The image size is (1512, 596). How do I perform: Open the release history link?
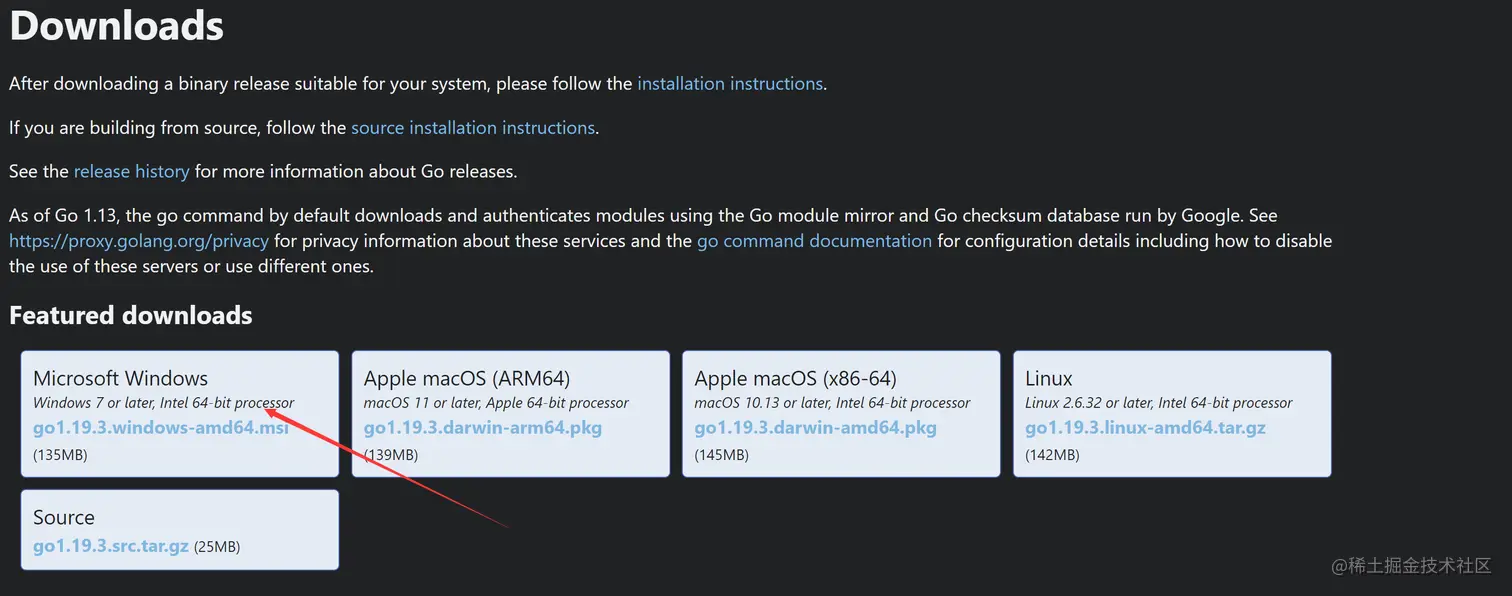131,172
